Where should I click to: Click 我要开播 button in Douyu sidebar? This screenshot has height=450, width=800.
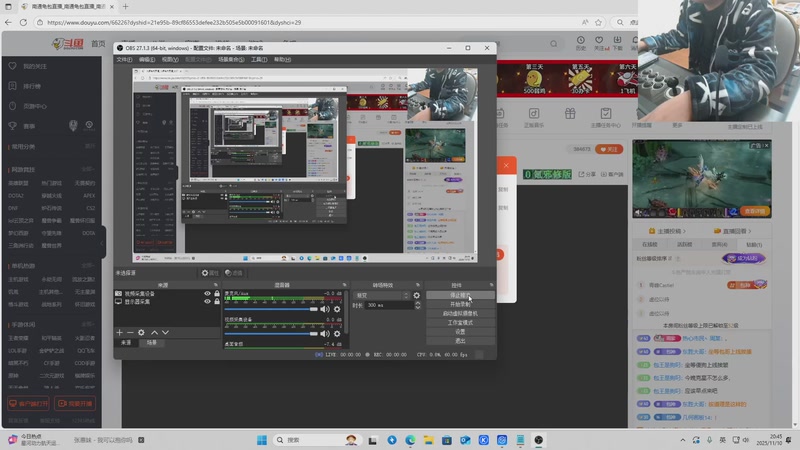coord(76,404)
